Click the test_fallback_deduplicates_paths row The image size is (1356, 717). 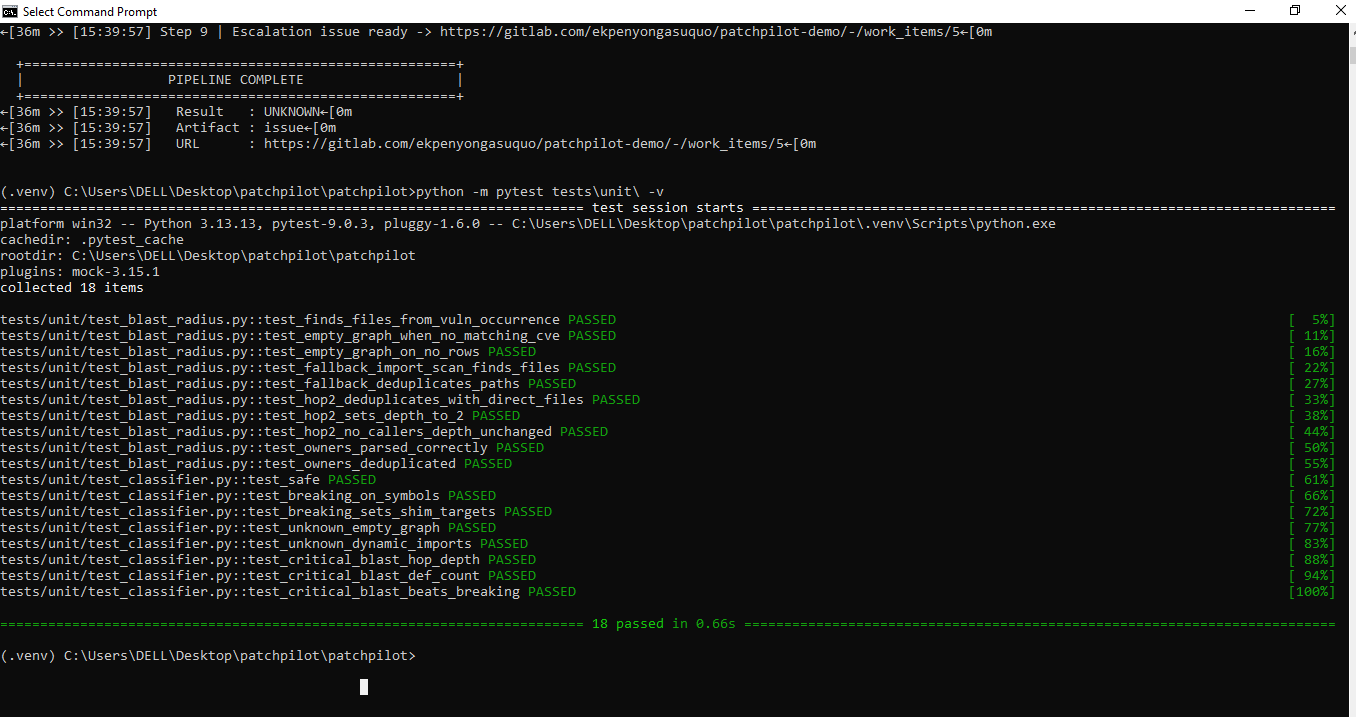pos(668,384)
